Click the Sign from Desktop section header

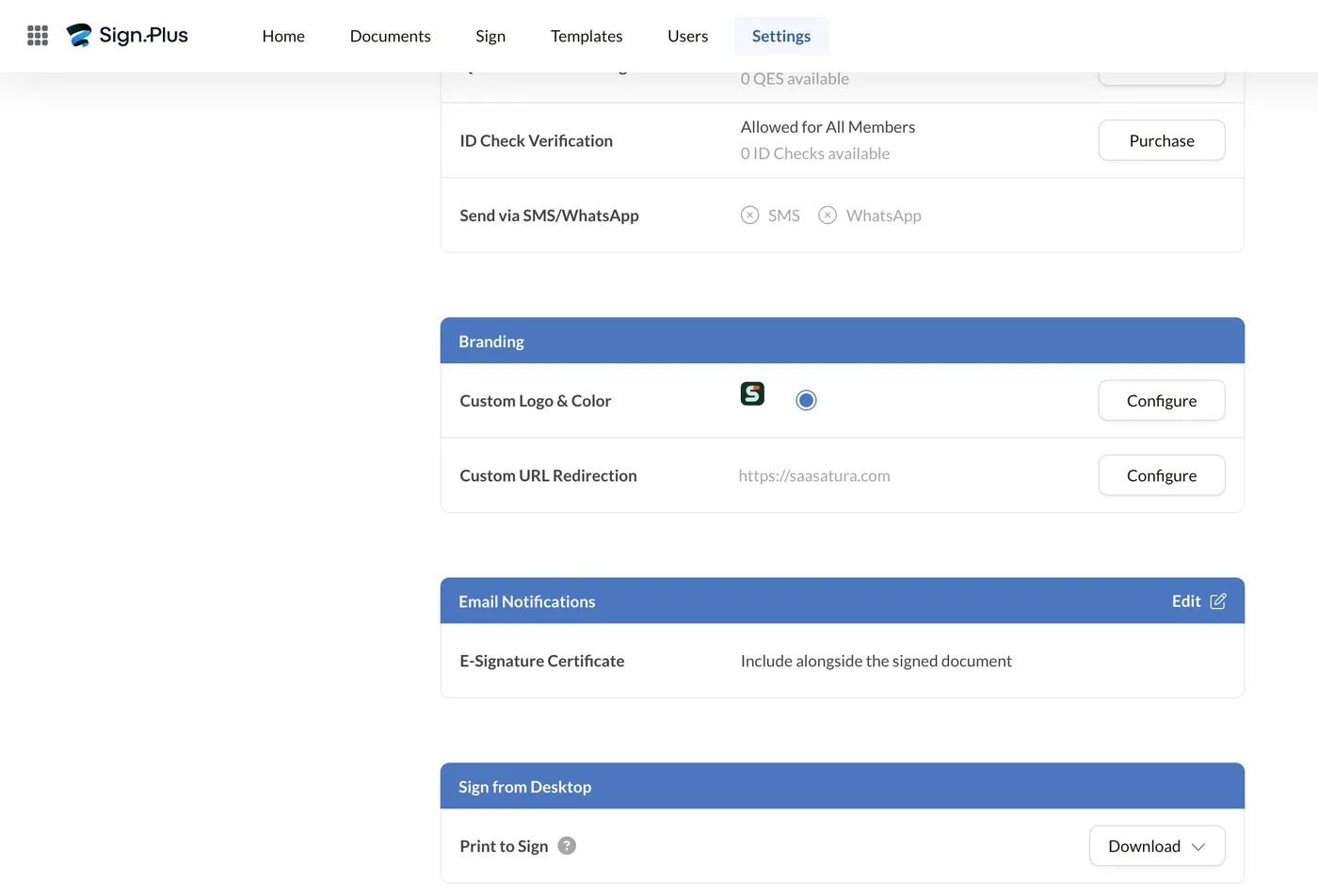click(x=843, y=787)
